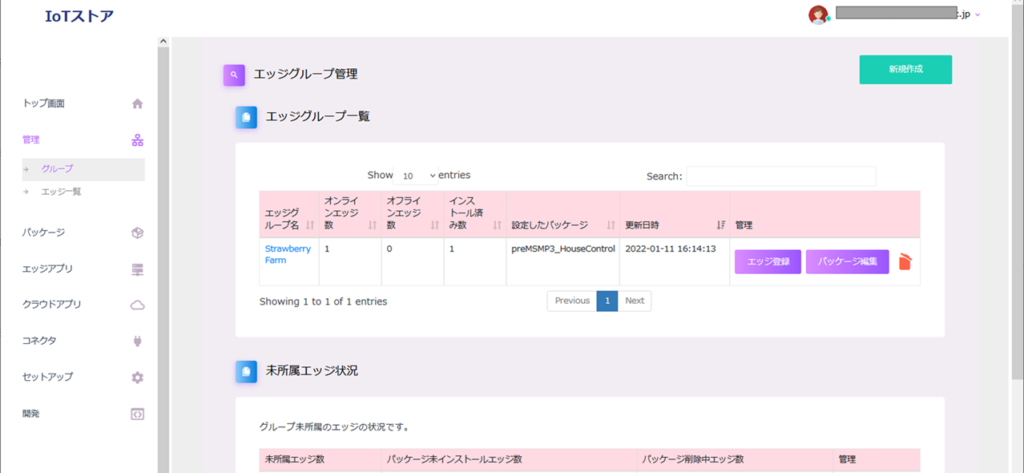The height and width of the screenshot is (473, 1024).
Task: Select グループ in the sidebar submenu
Action: 57,169
